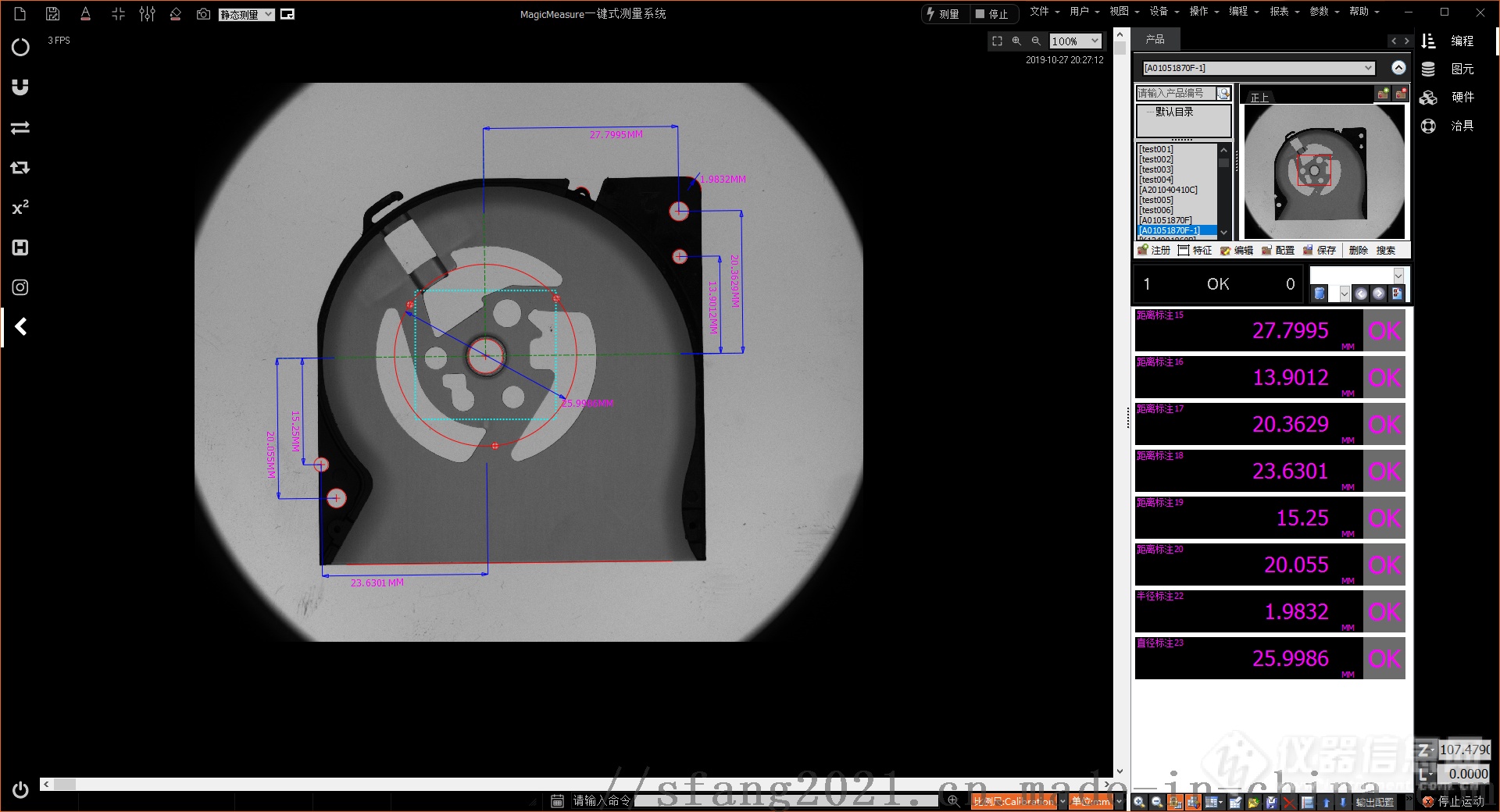This screenshot has height=812, width=1500.
Task: Click the circle icon in left sidebar
Action: [x=20, y=47]
